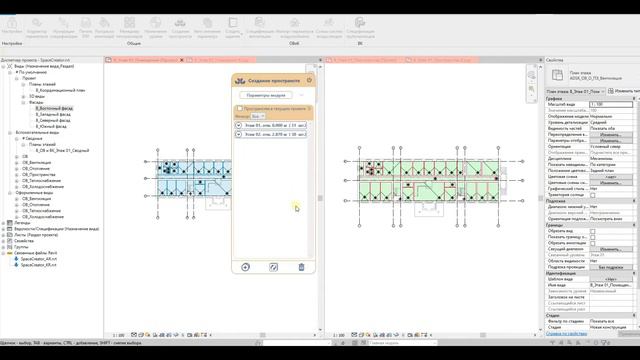The image size is (640, 360).
Task: Click the 1 : 100 scale in right view bar
Action: 339,336
